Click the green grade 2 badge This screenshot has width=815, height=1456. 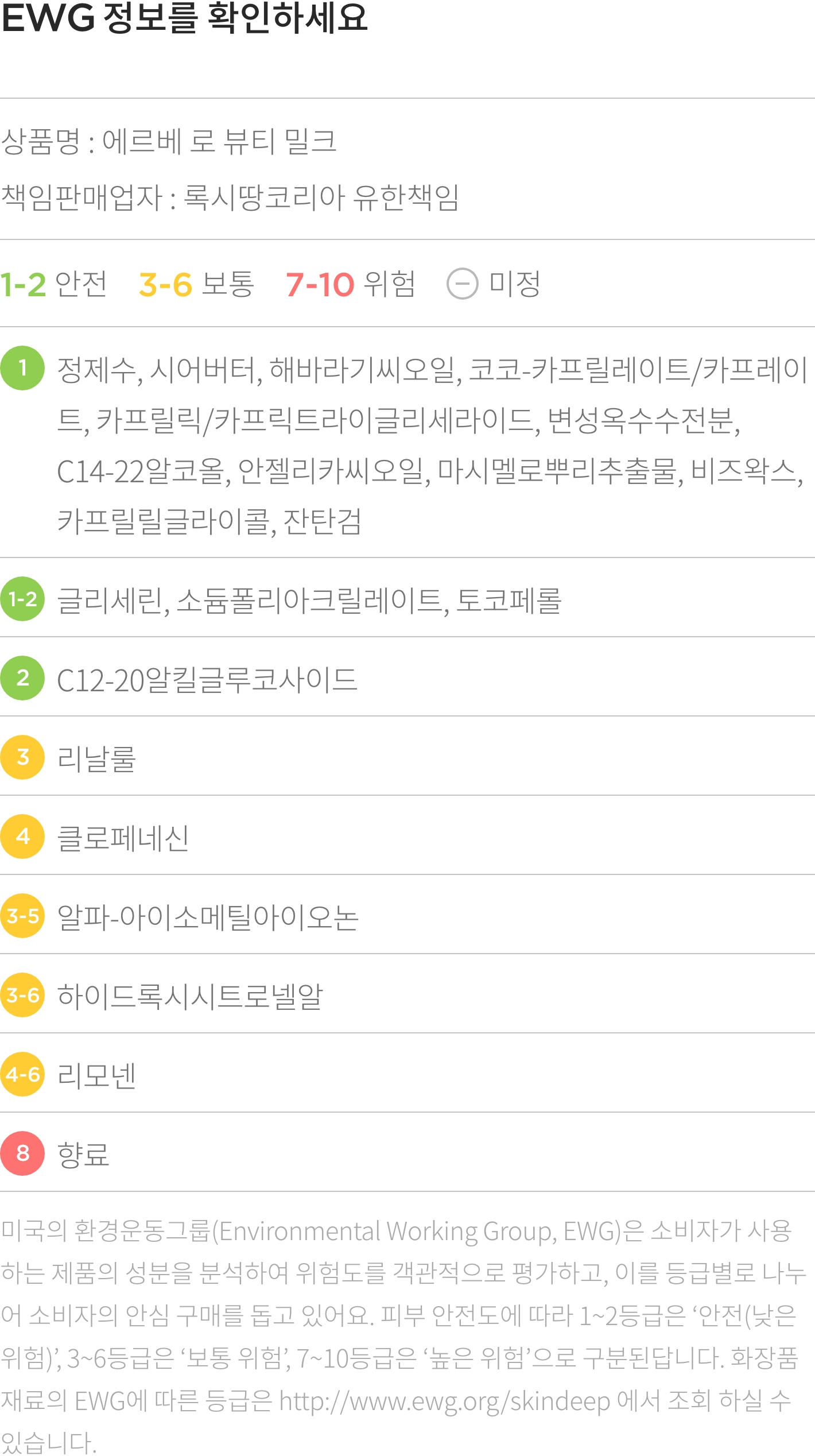pos(22,678)
